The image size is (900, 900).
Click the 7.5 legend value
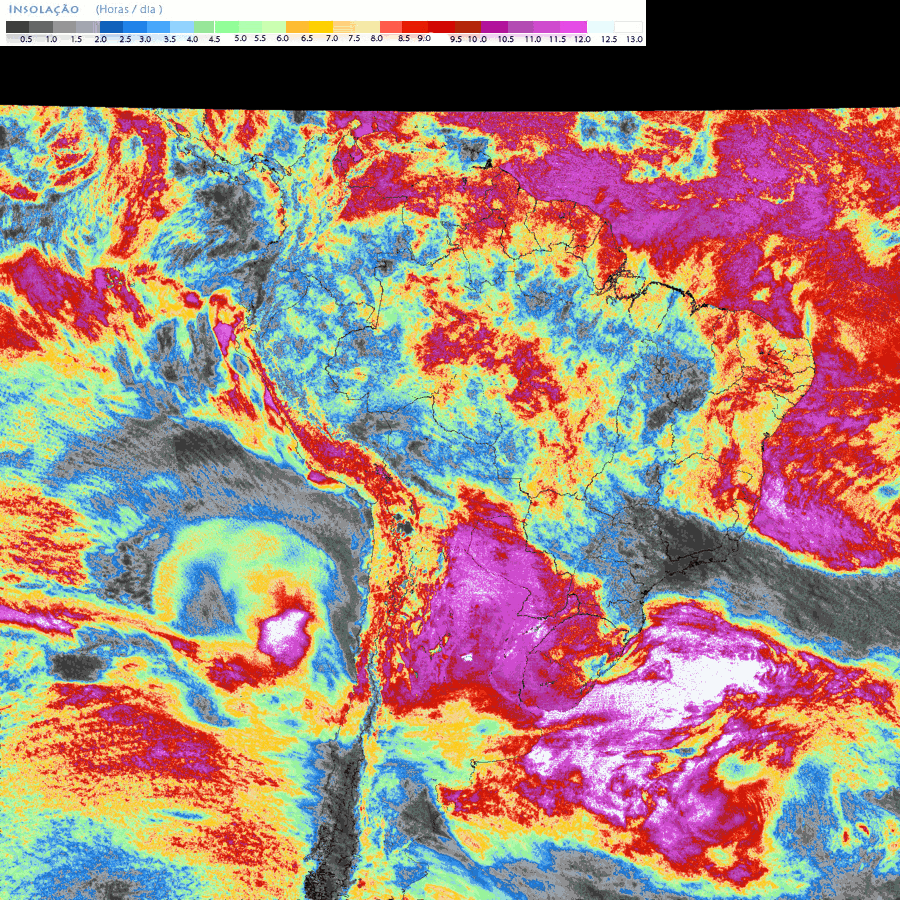pos(354,38)
